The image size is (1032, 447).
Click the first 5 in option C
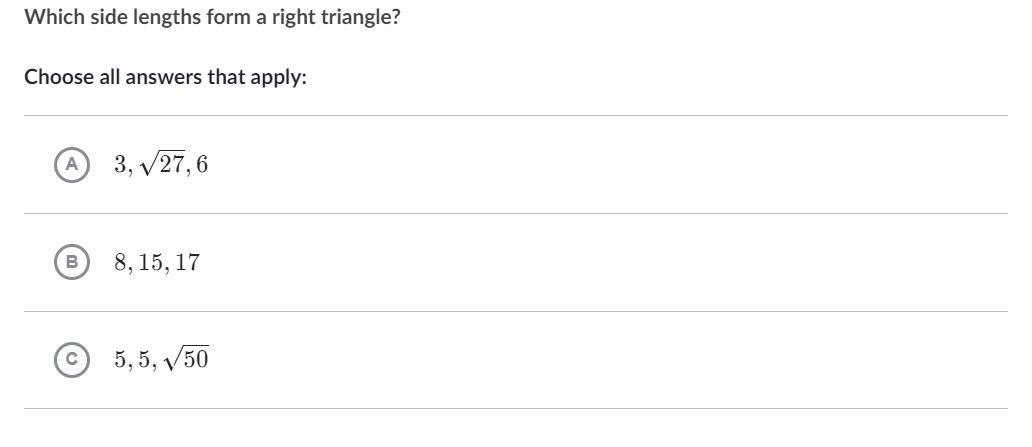120,359
